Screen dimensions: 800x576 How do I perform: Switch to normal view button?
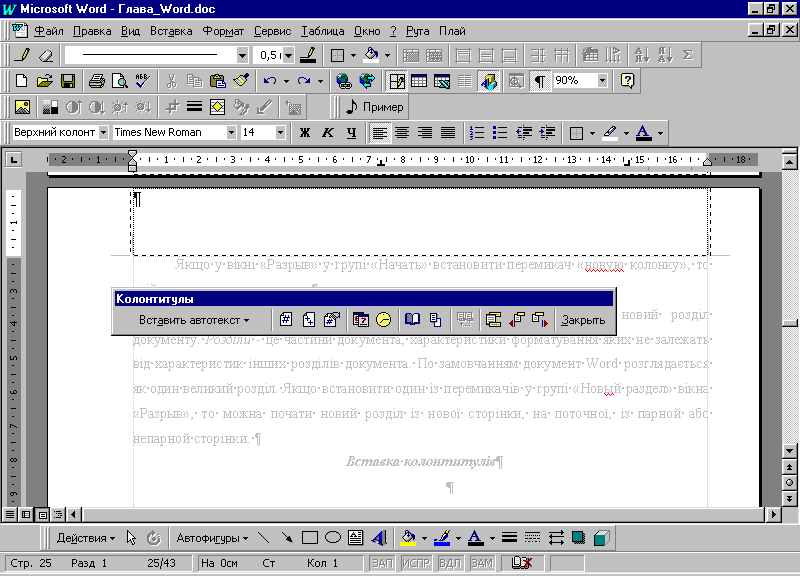(x=10, y=514)
